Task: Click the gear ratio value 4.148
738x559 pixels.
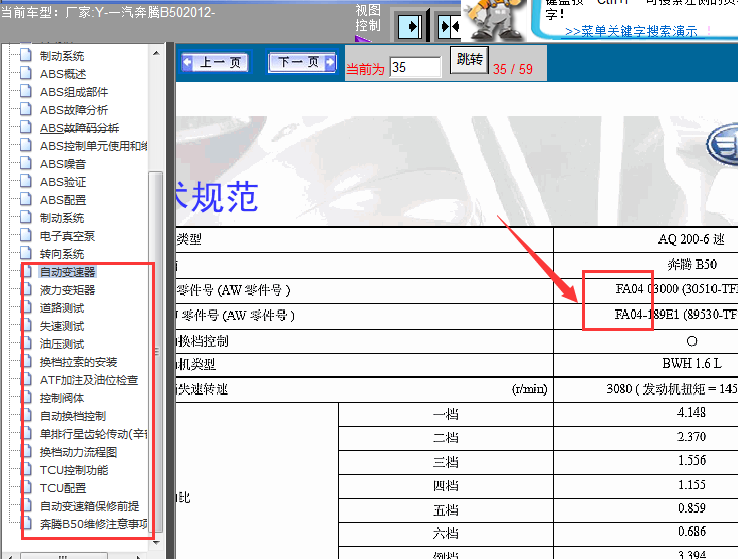Action: coord(691,413)
